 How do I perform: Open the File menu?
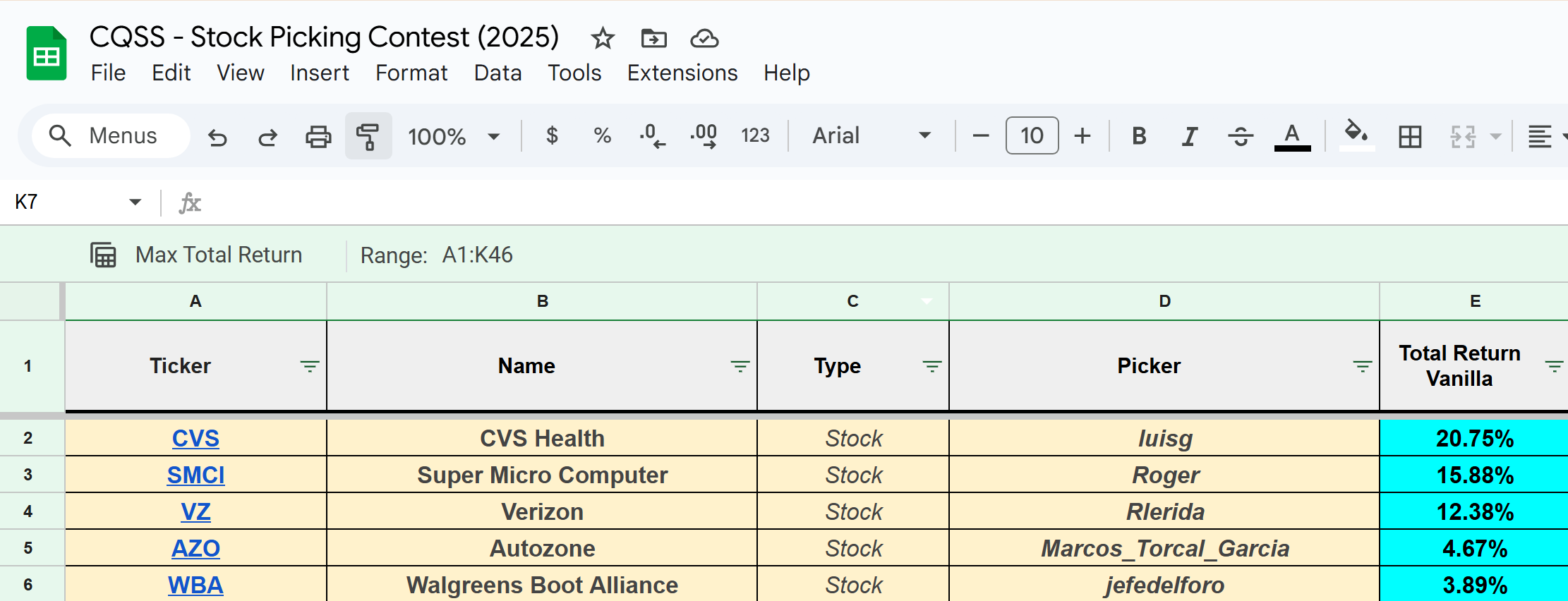pyautogui.click(x=108, y=73)
